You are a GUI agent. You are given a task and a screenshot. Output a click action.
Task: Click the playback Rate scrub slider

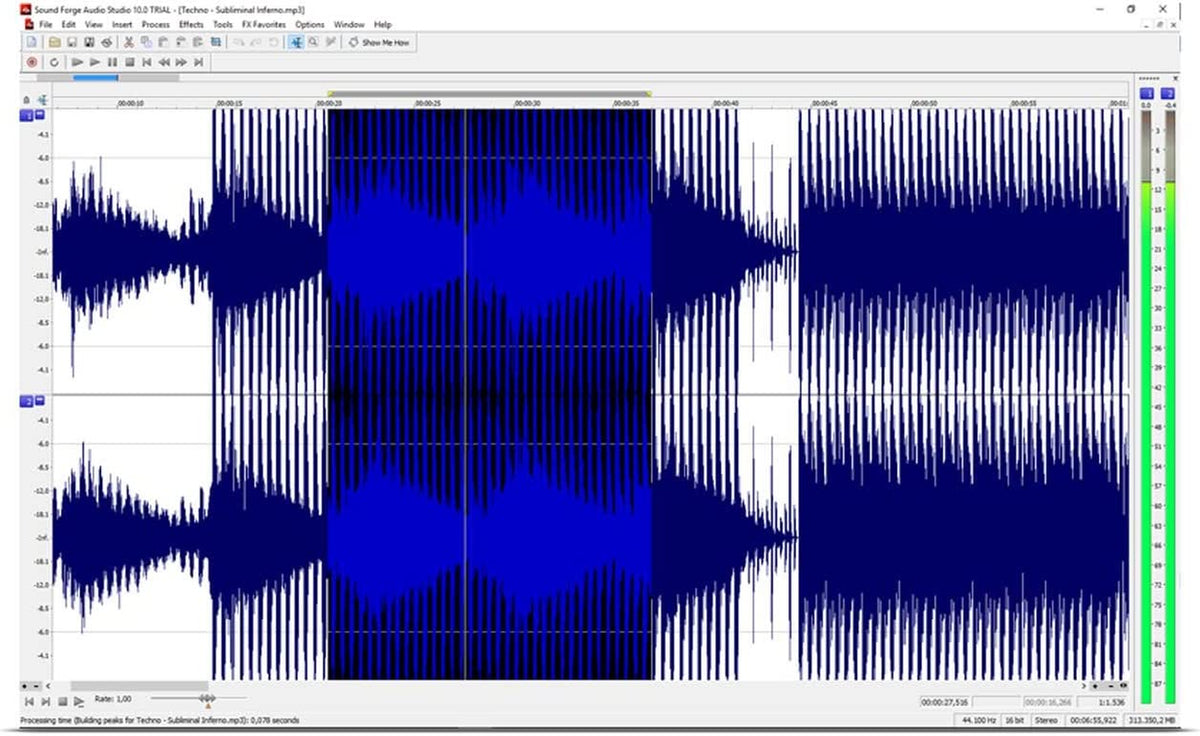[x=207, y=698]
